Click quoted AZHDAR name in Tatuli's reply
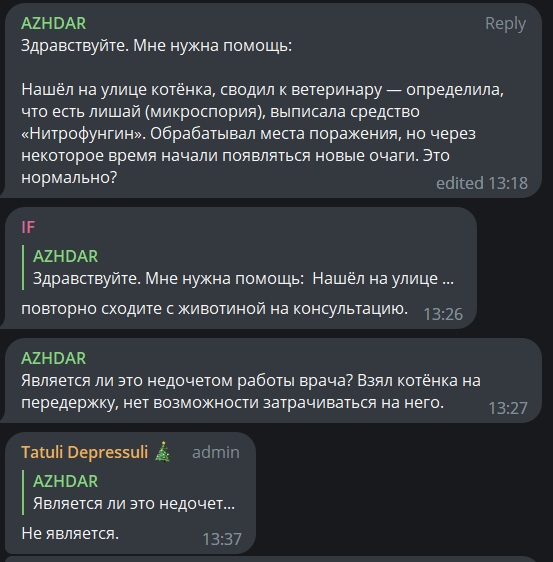 click(x=65, y=481)
